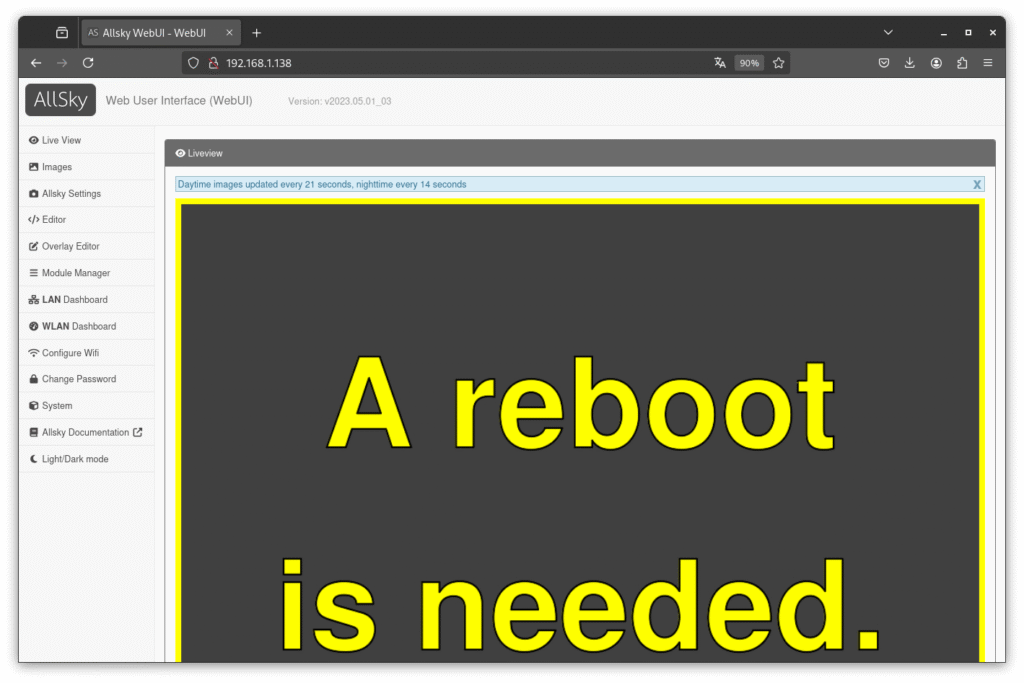Click the address bar URL field

coord(450,63)
